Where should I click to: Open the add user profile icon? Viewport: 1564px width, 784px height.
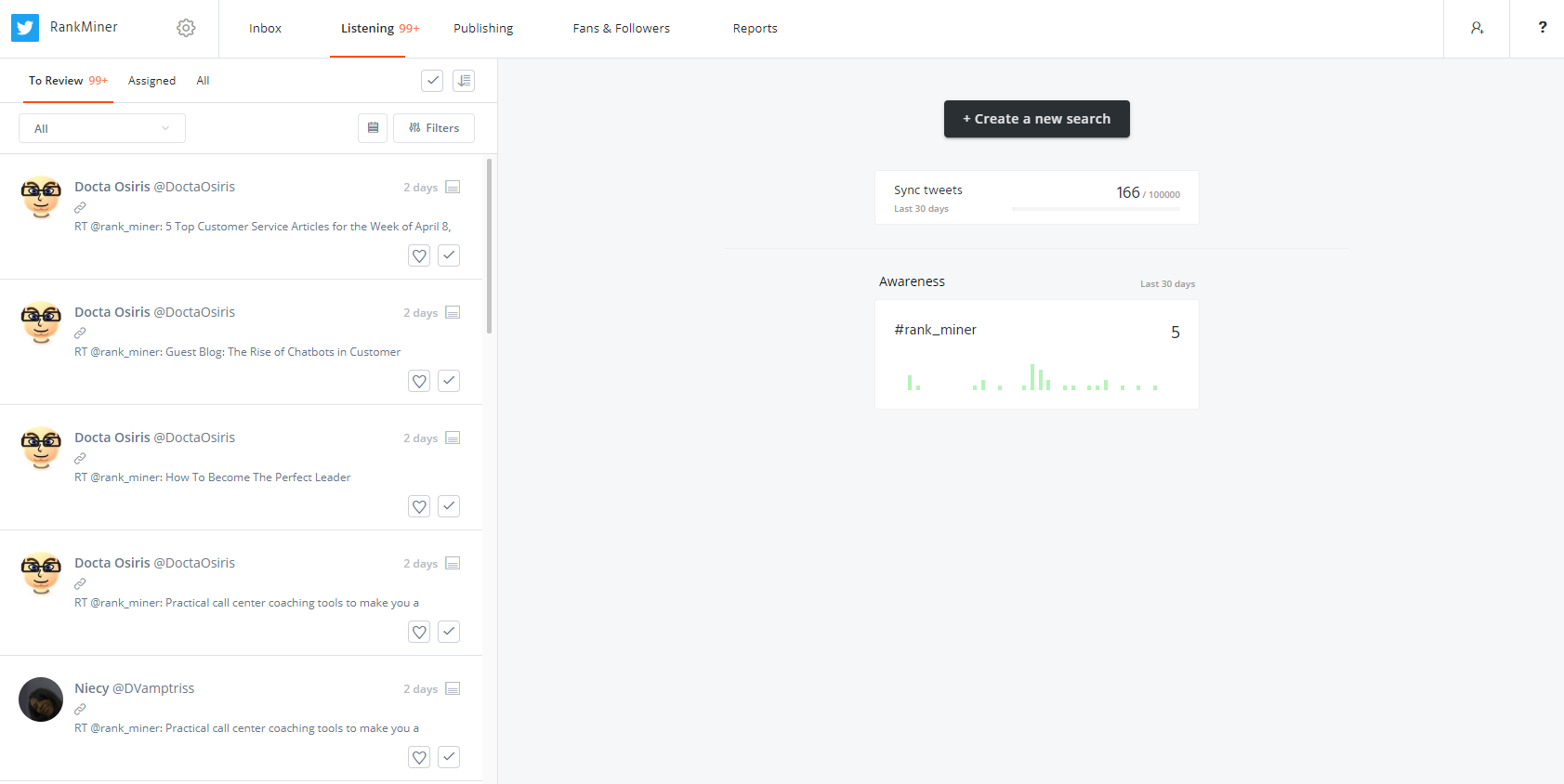(x=1477, y=28)
